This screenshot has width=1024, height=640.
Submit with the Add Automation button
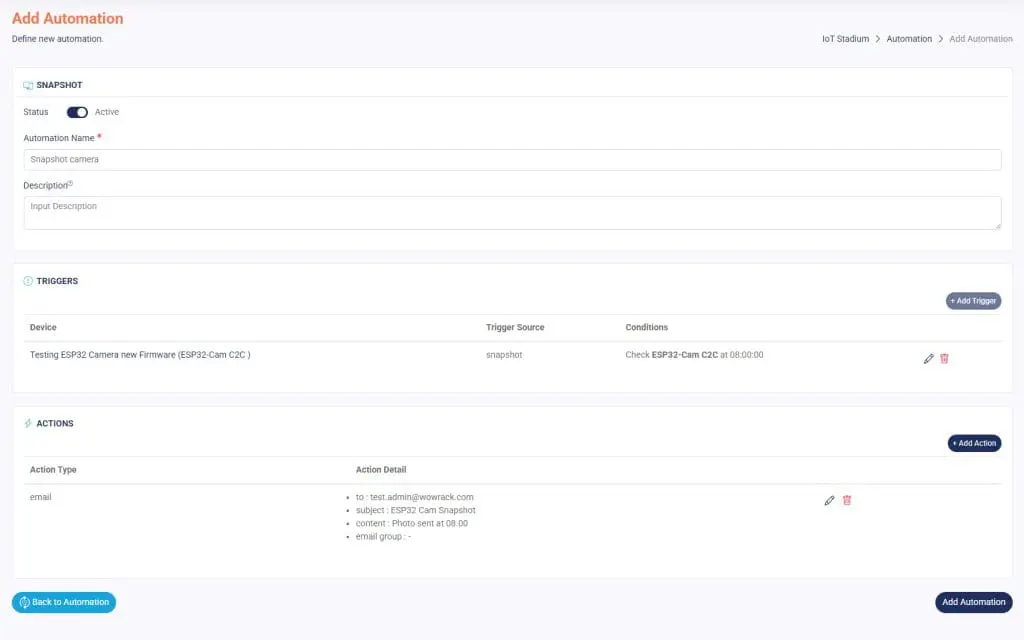pyautogui.click(x=973, y=602)
